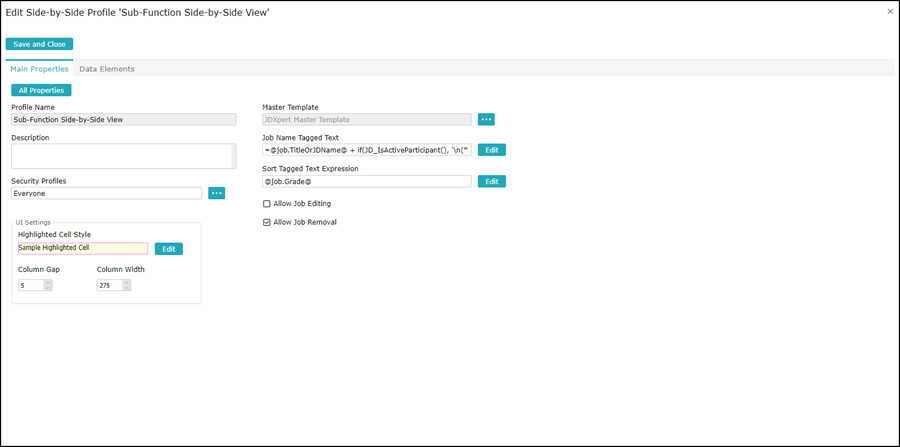The image size is (900, 447).
Task: Uncheck the Allow Job Removal checkbox
Action: tap(267, 222)
